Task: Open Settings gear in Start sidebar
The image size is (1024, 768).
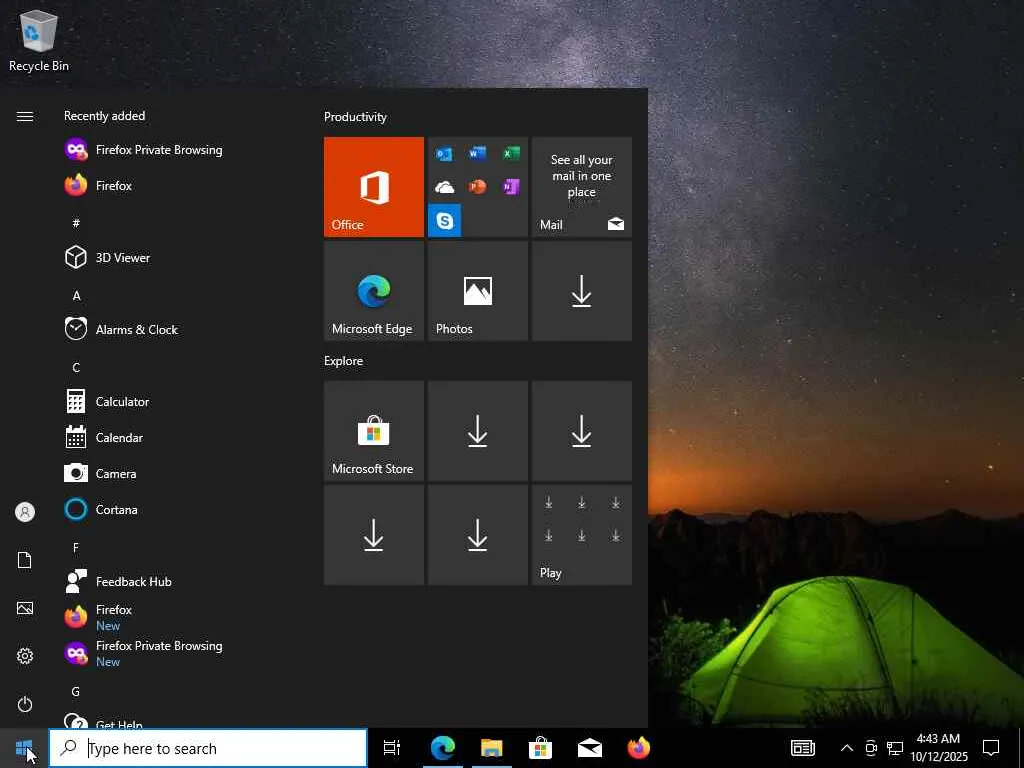Action: coord(25,656)
